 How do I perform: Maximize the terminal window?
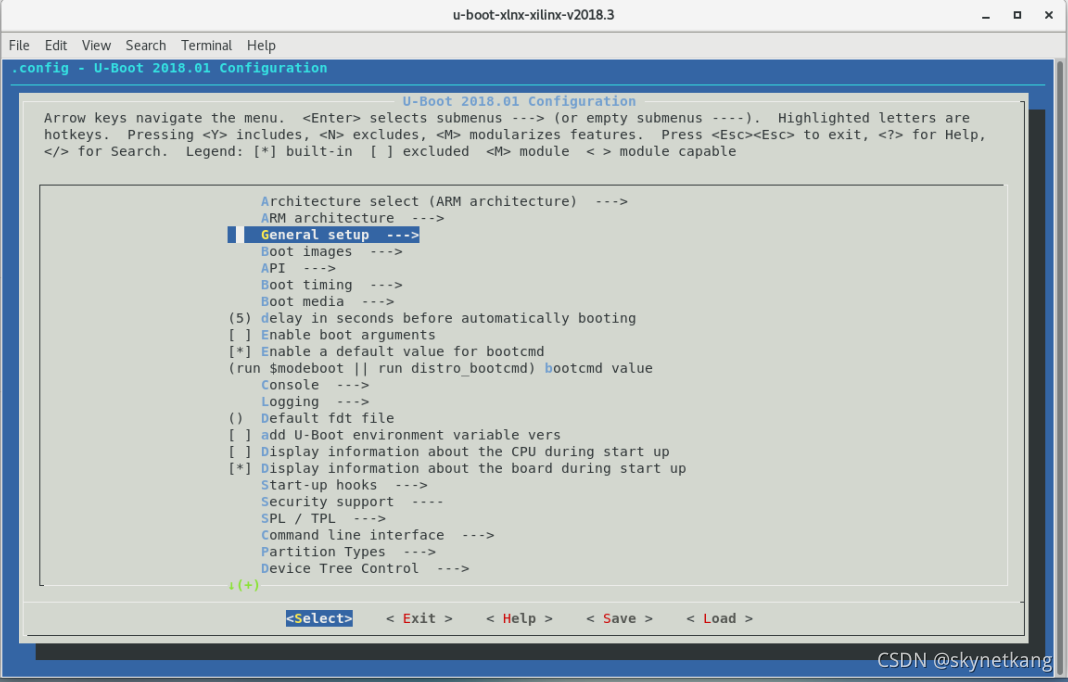pyautogui.click(x=1017, y=15)
